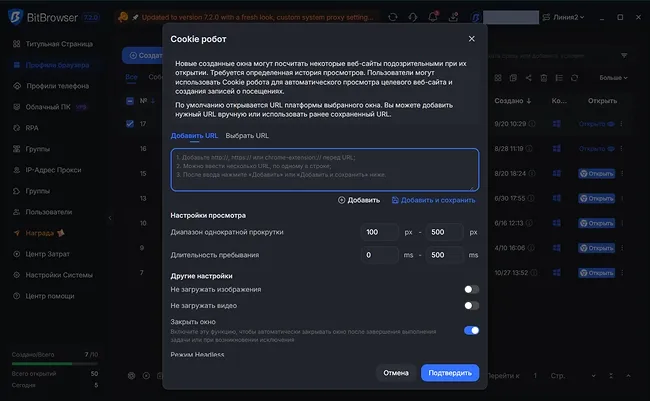This screenshot has width=650, height=401.
Task: Click Открыто status in row 8/28 11:19
Action: pyautogui.click(x=597, y=148)
